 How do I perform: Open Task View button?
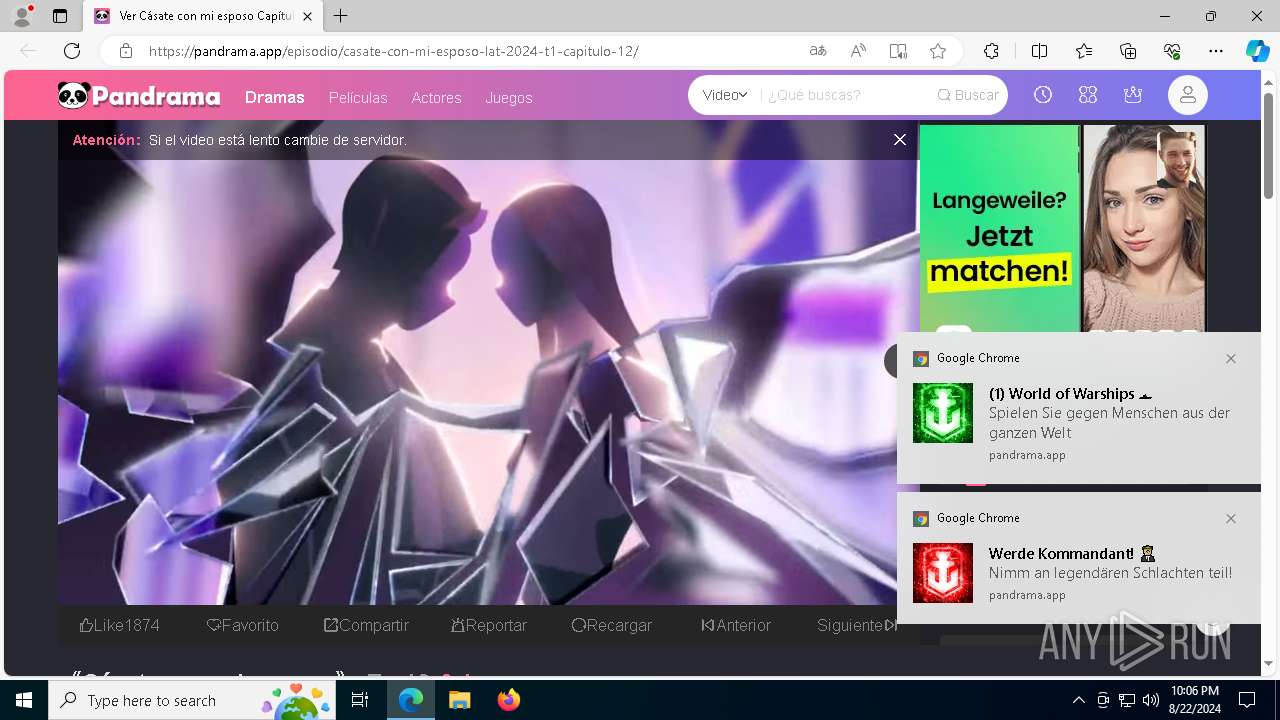(x=360, y=700)
